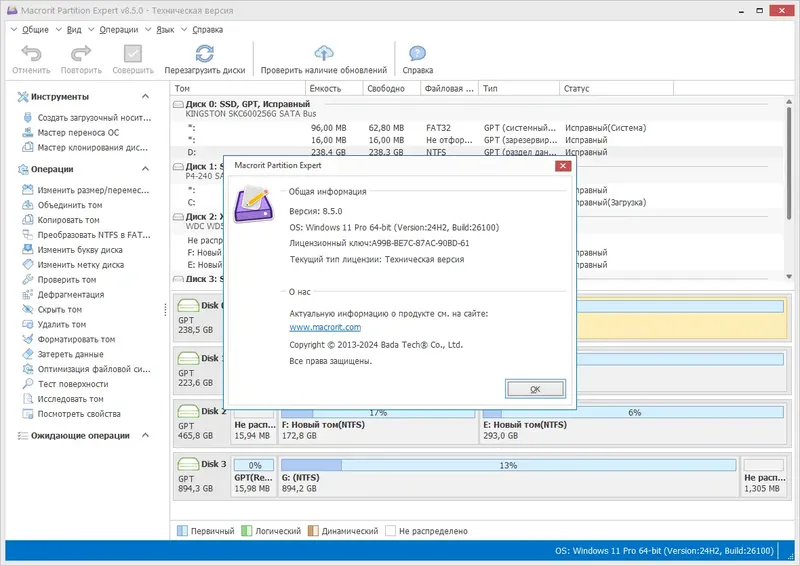Viewport: 800px width, 566px height.
Task: Select Удалить том operation
Action: tap(54, 324)
